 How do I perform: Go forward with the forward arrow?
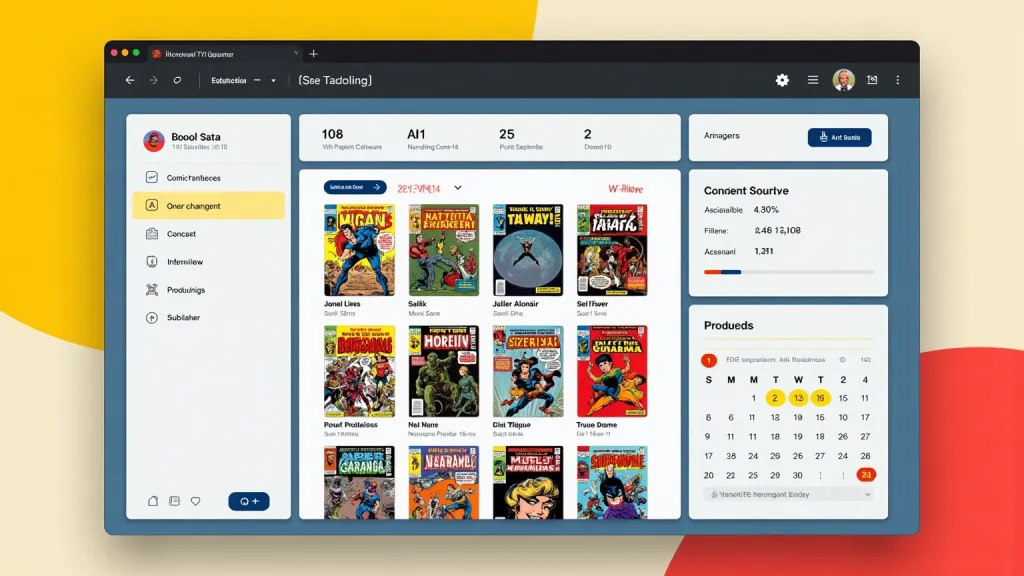coord(153,80)
